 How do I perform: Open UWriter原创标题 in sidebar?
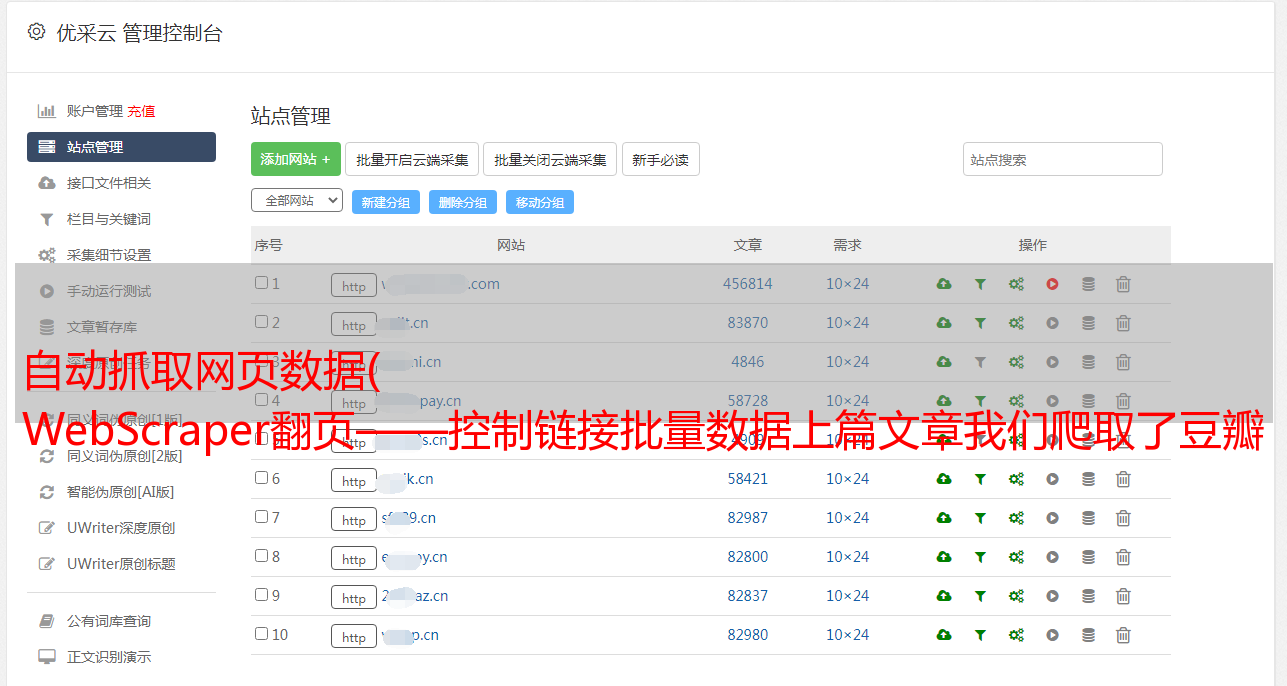[x=121, y=564]
